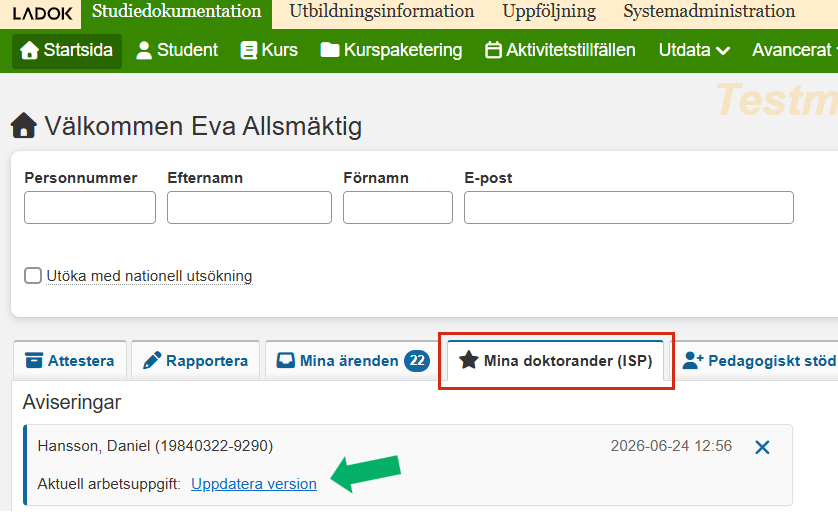The height and width of the screenshot is (512, 838).
Task: Click the Välkommen Eva Allsmäktig heading
Action: click(203, 126)
